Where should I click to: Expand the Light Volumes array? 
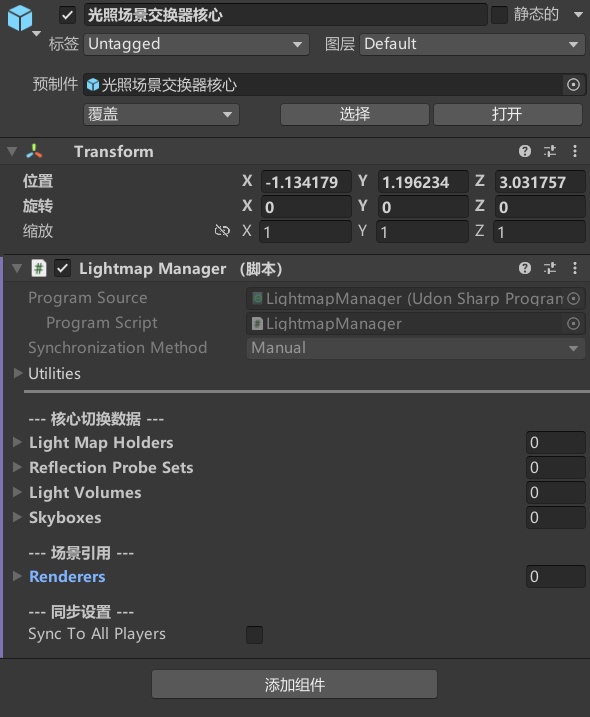[18, 492]
